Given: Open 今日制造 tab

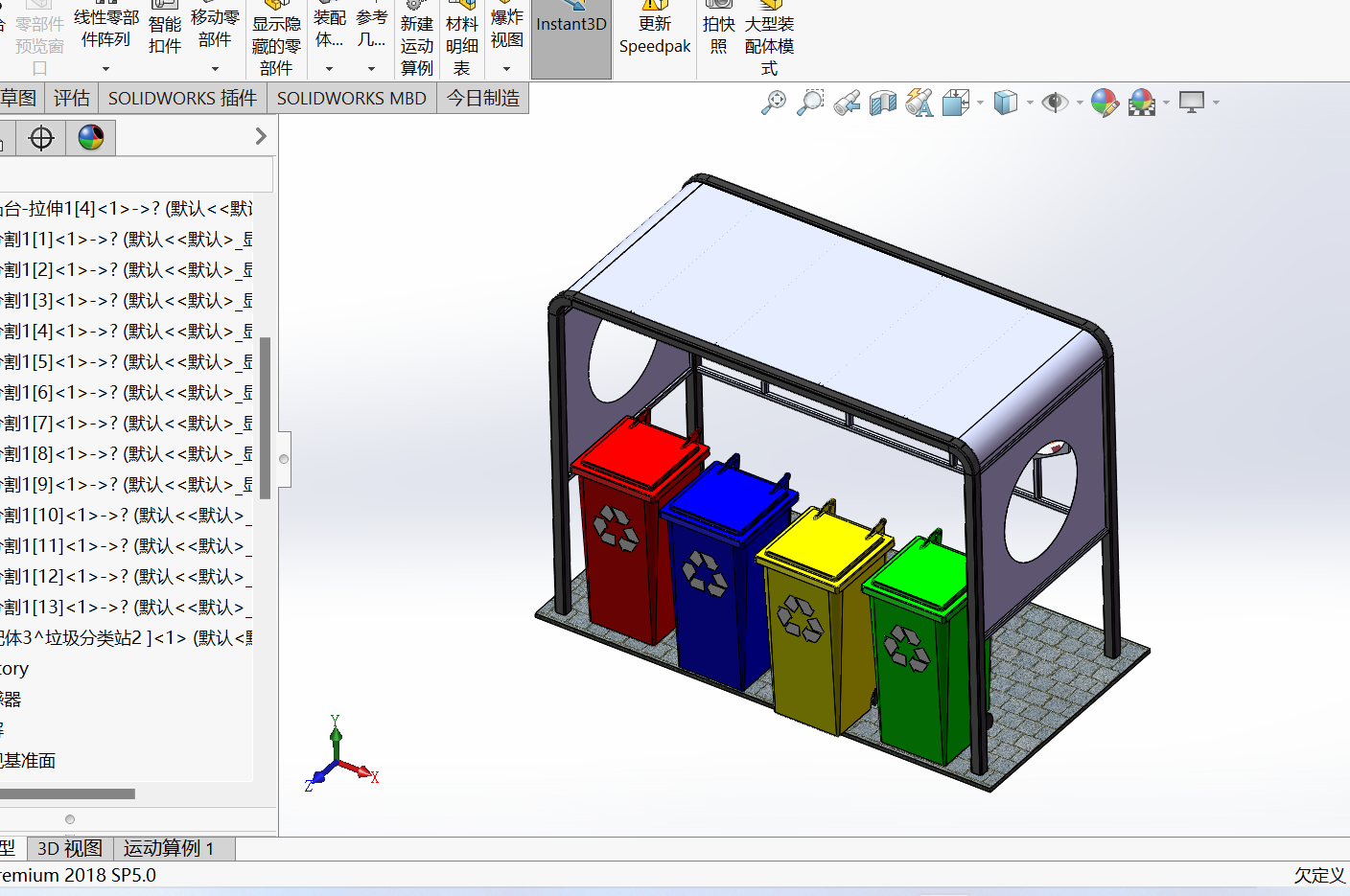Looking at the screenshot, I should tap(483, 98).
